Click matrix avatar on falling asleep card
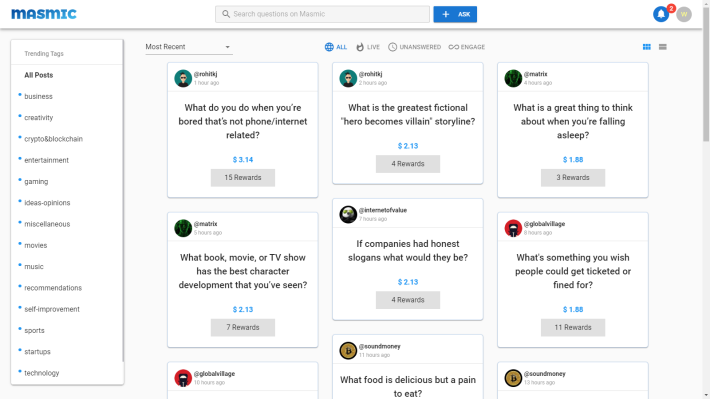710x399 pixels. [x=513, y=78]
